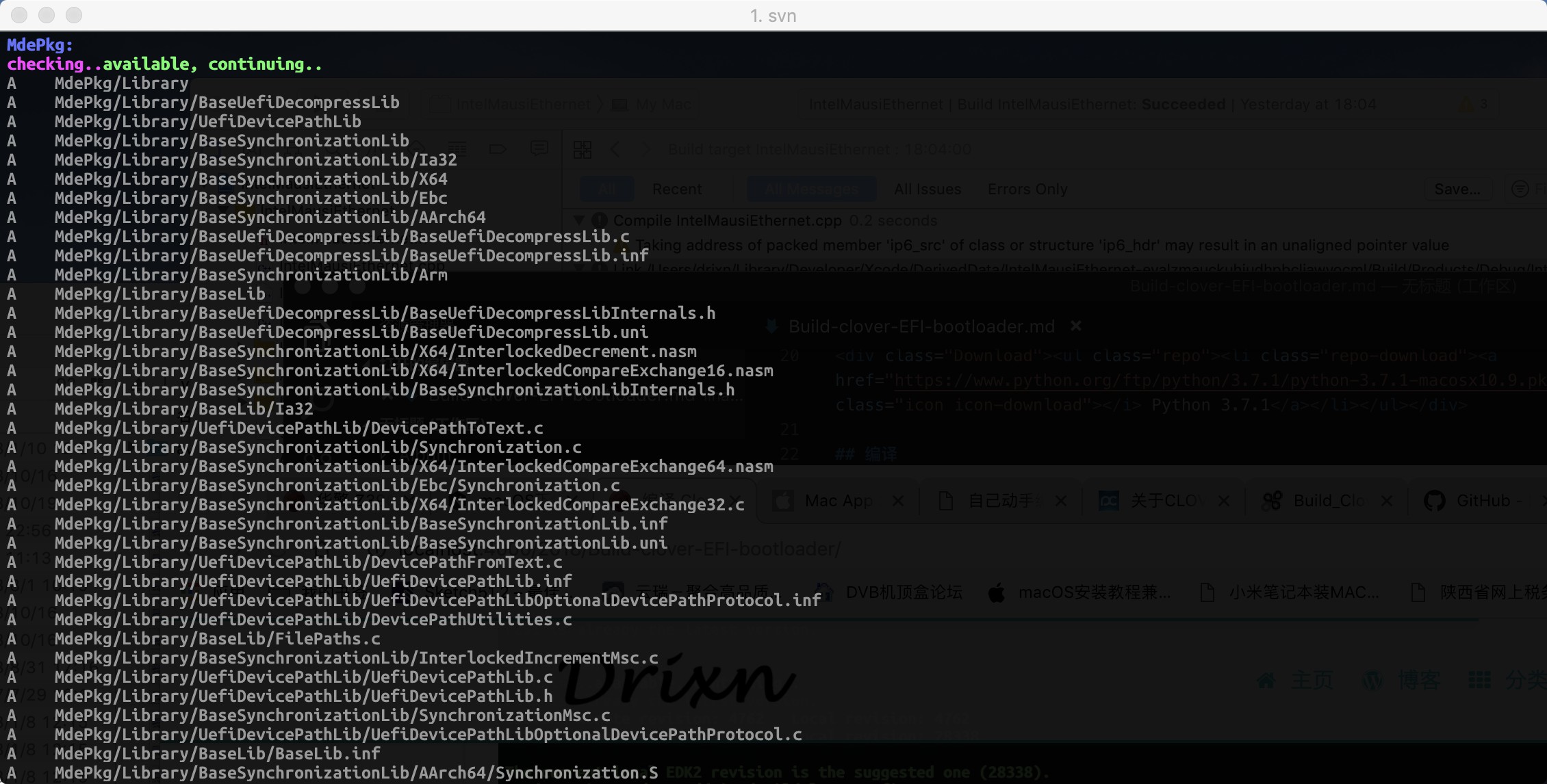
Task: Click the line ending 'InterlockedCompareExchange32.c'
Action: coord(399,505)
